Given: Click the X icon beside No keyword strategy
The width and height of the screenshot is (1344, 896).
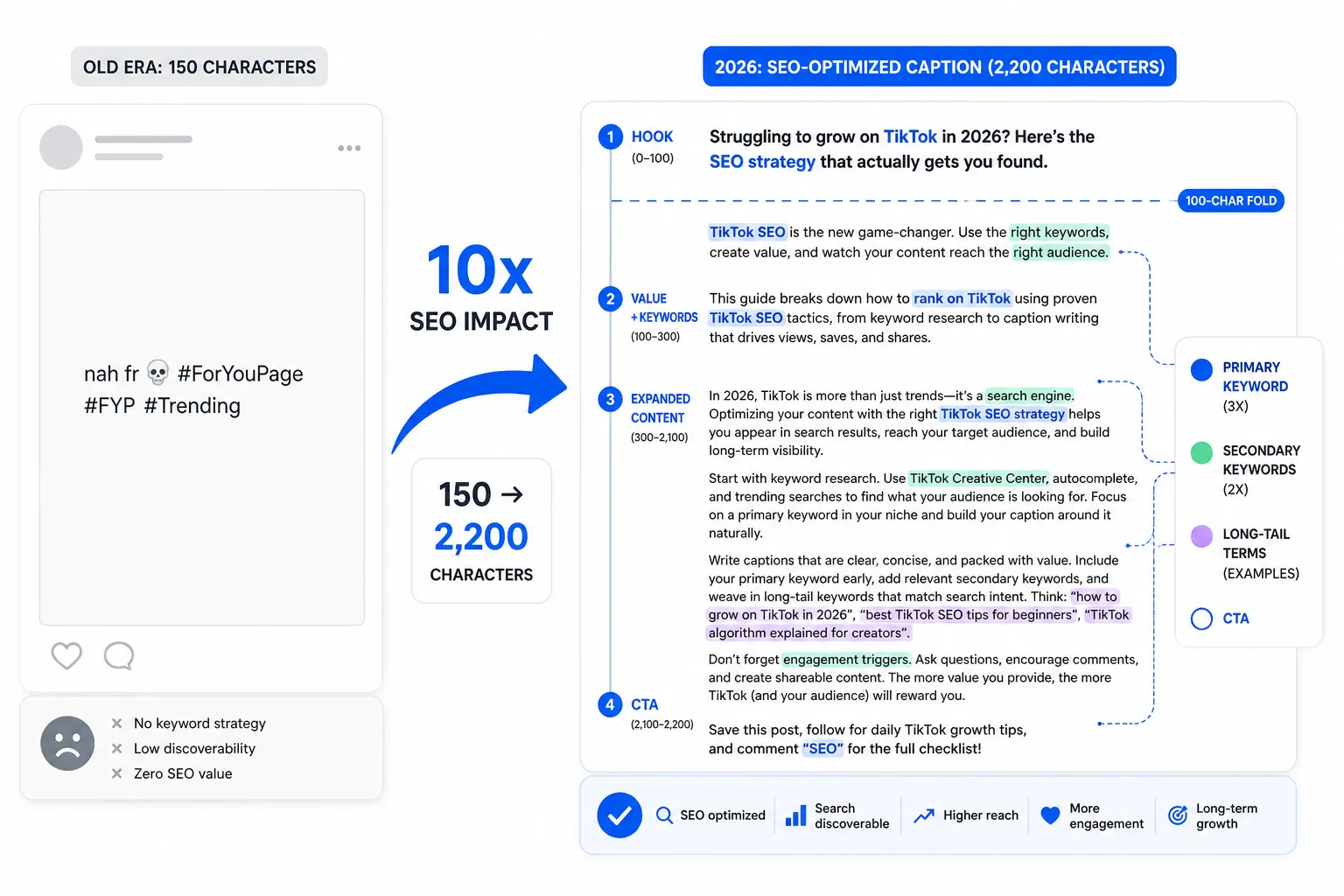Looking at the screenshot, I should click(x=116, y=724).
